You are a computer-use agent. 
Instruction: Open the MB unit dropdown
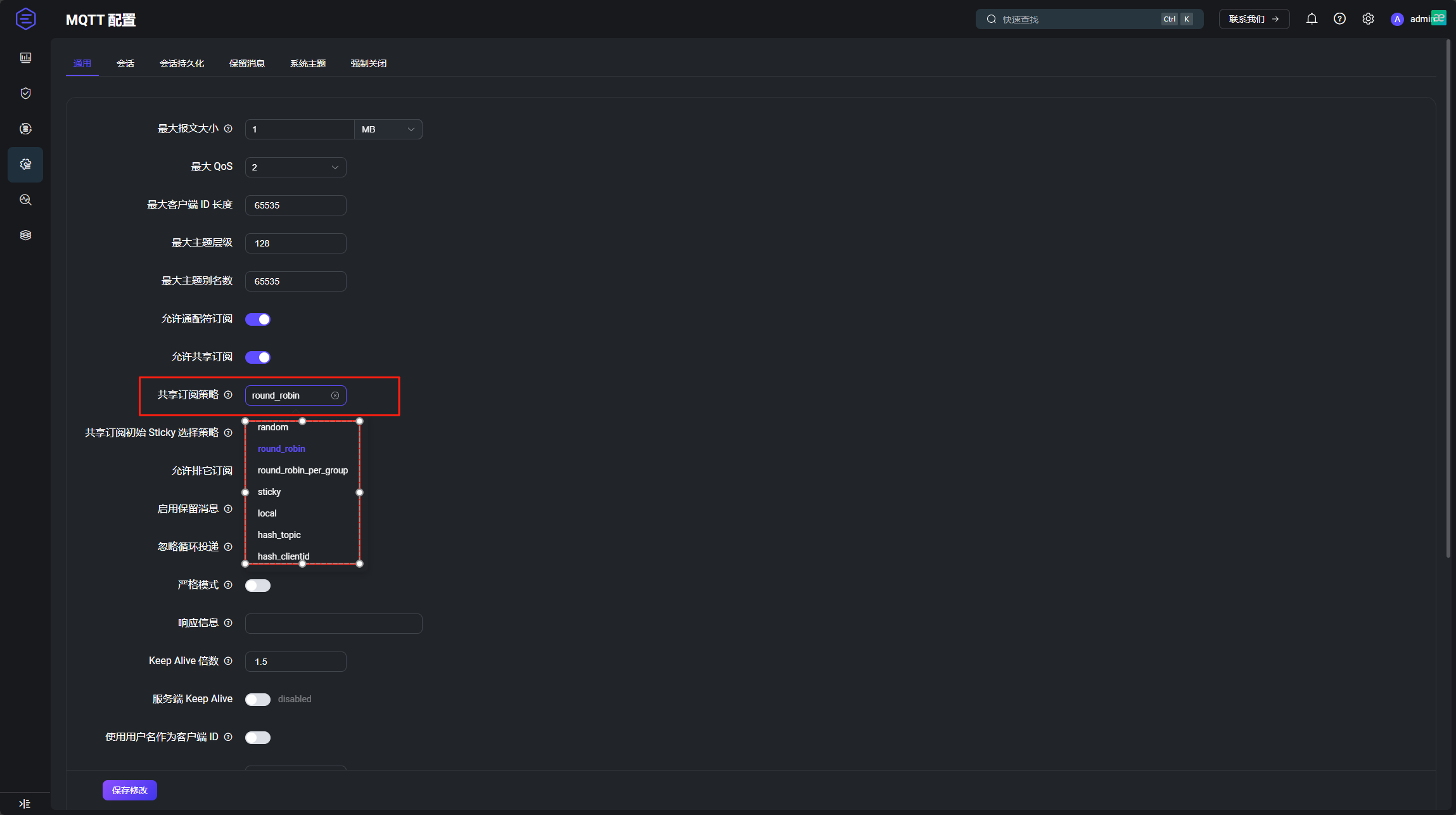coord(388,129)
